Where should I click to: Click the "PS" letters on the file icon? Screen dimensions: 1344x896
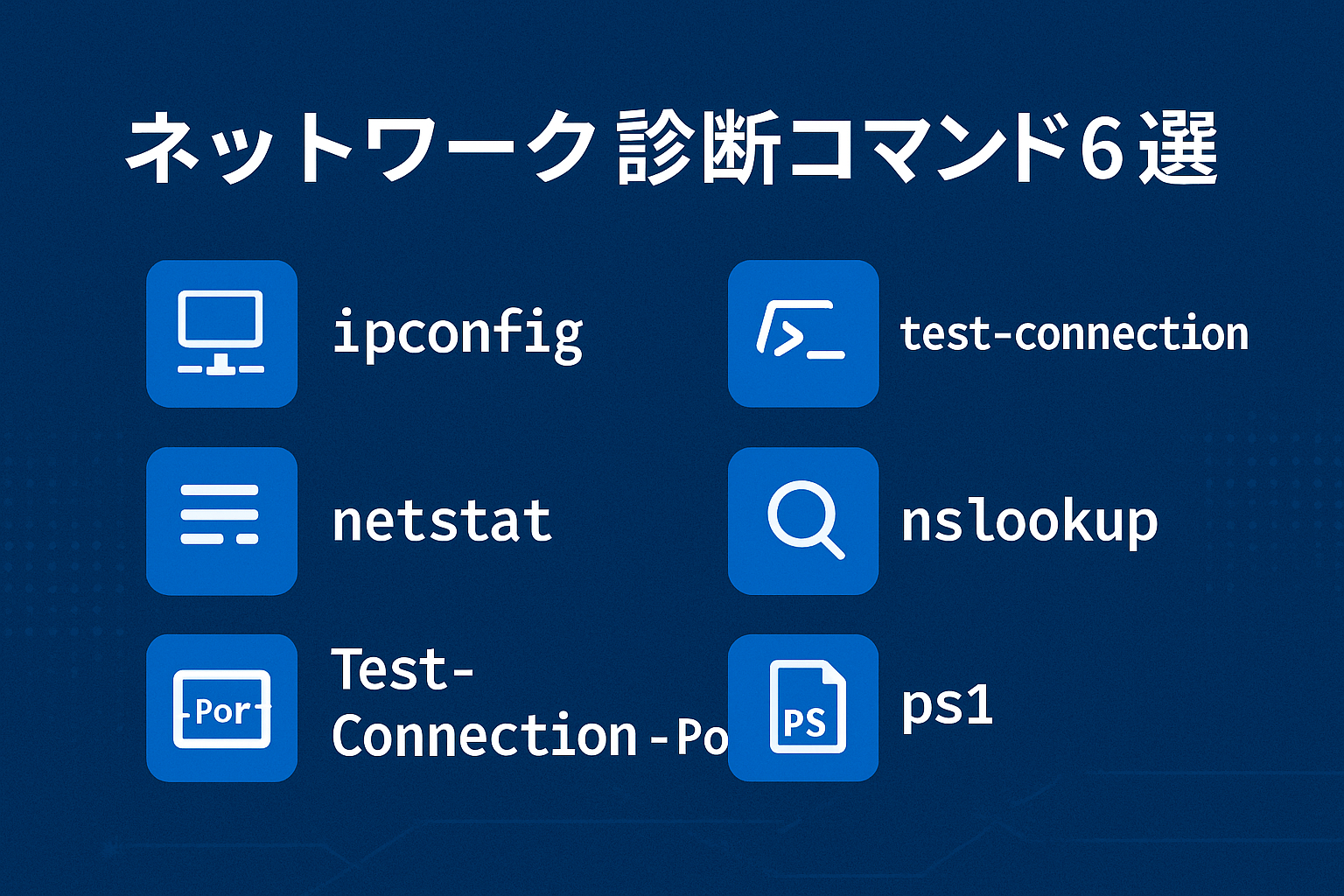click(x=803, y=723)
